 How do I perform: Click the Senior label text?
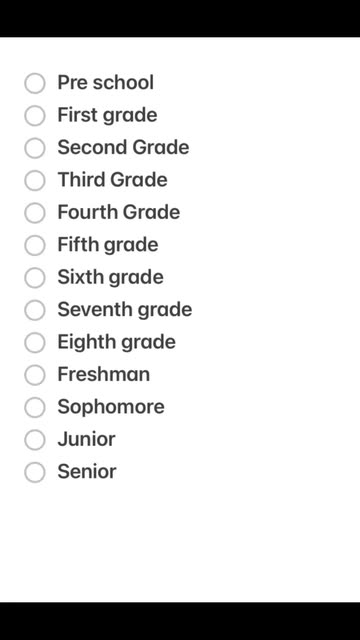point(87,471)
